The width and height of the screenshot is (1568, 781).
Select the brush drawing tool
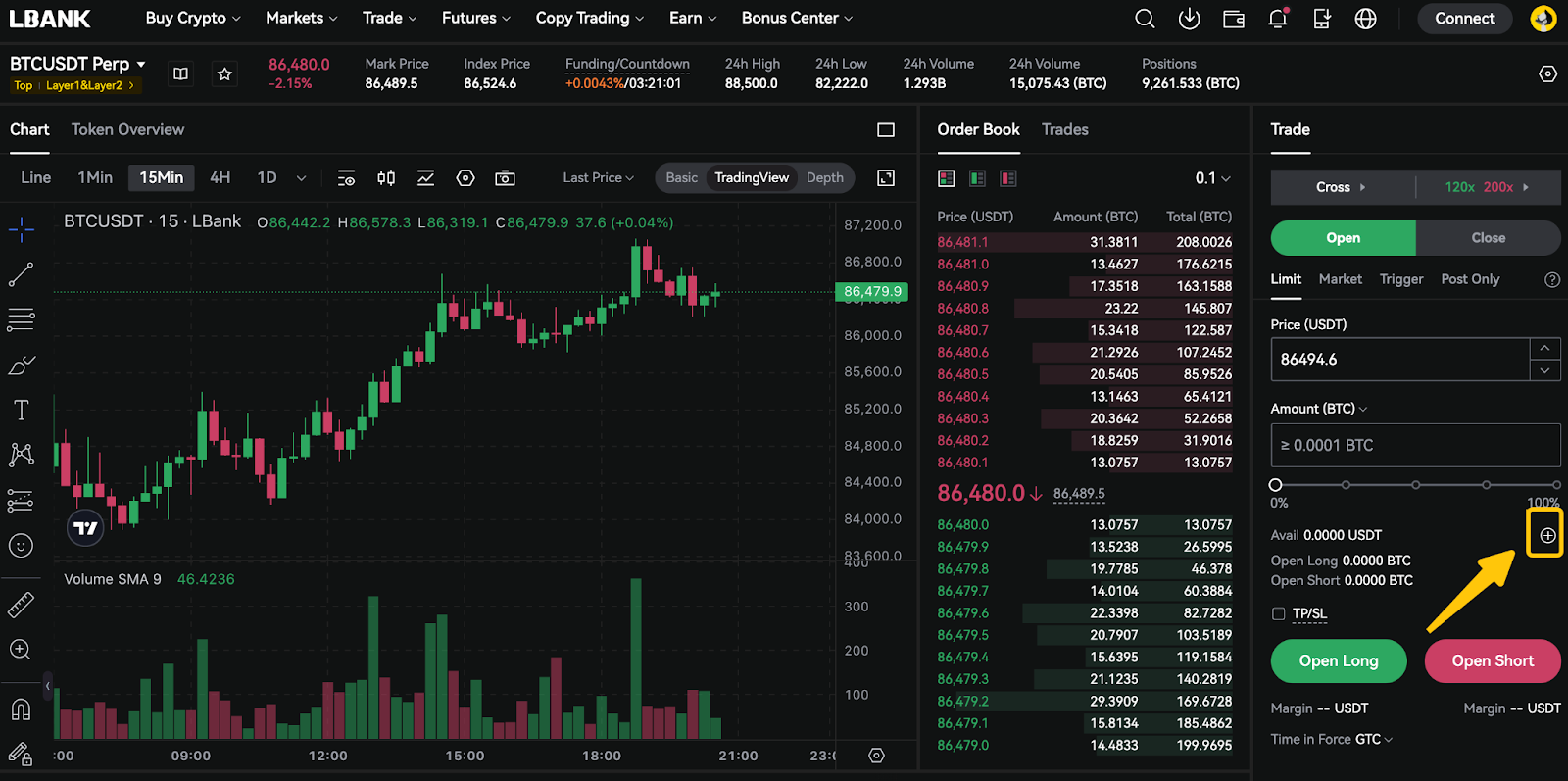21,366
